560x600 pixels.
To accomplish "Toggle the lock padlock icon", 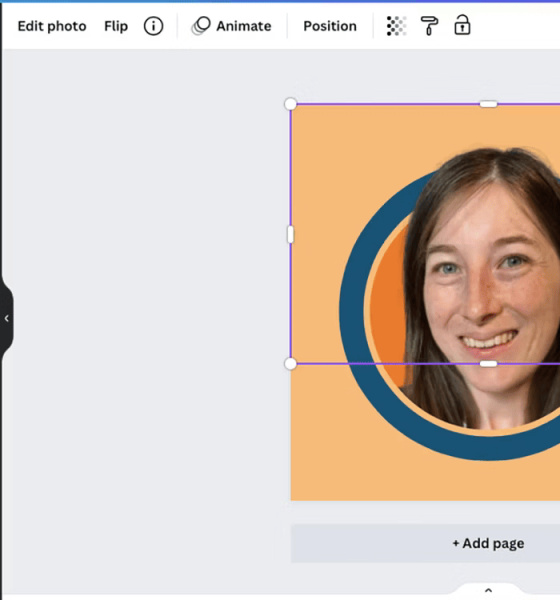I will pos(462,25).
